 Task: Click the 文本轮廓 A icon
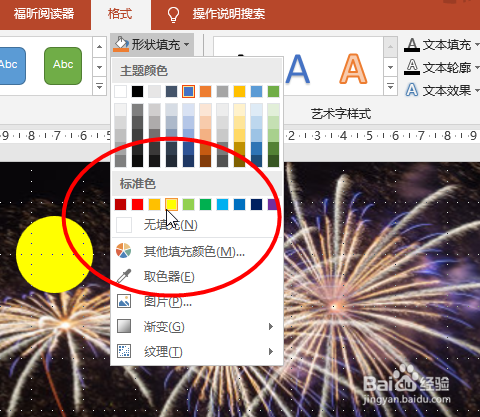point(412,67)
